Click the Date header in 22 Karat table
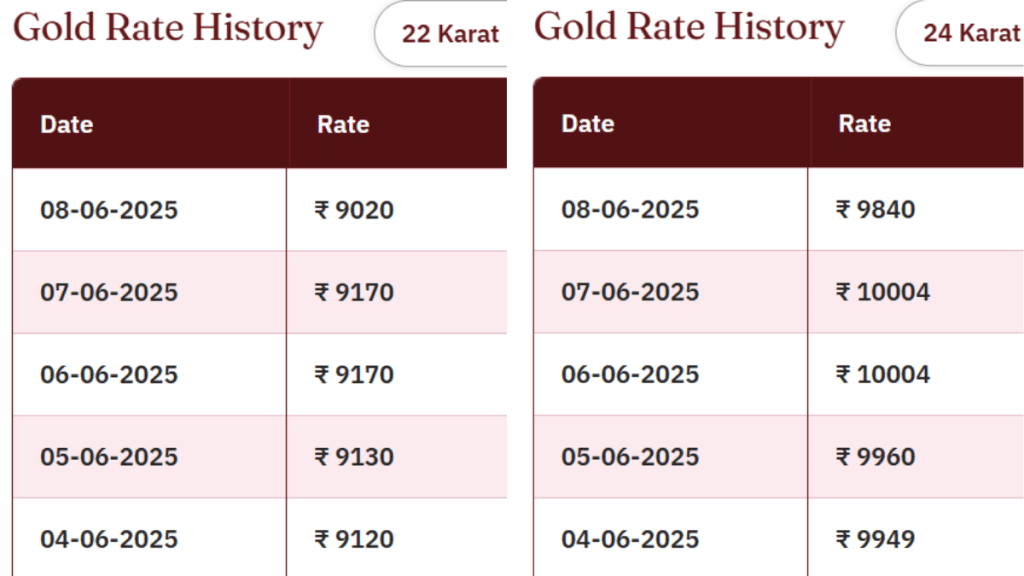Image resolution: width=1024 pixels, height=576 pixels. tap(67, 124)
